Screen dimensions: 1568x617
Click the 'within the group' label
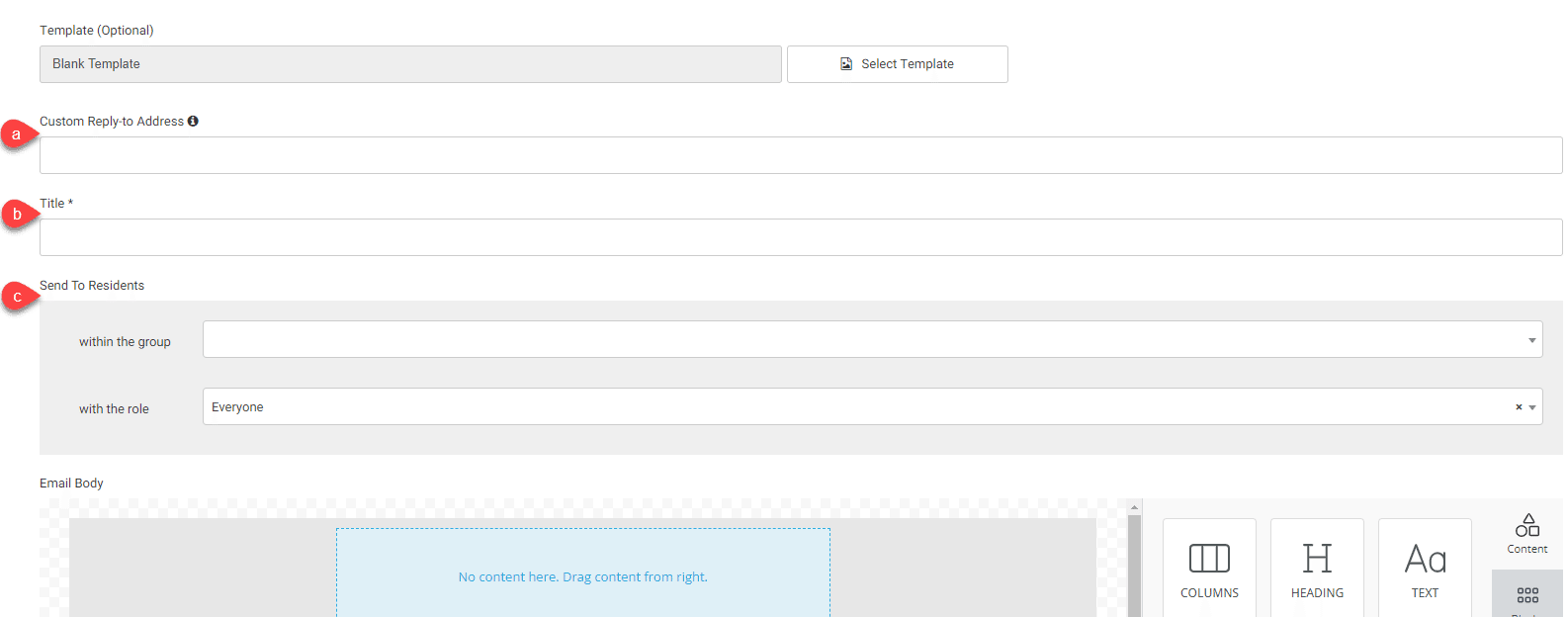125,342
